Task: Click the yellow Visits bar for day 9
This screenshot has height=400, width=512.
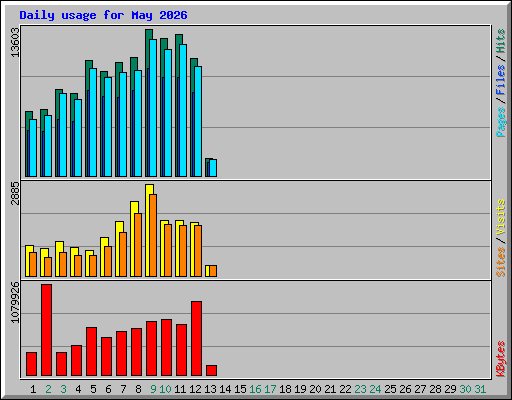Action: pyautogui.click(x=147, y=230)
